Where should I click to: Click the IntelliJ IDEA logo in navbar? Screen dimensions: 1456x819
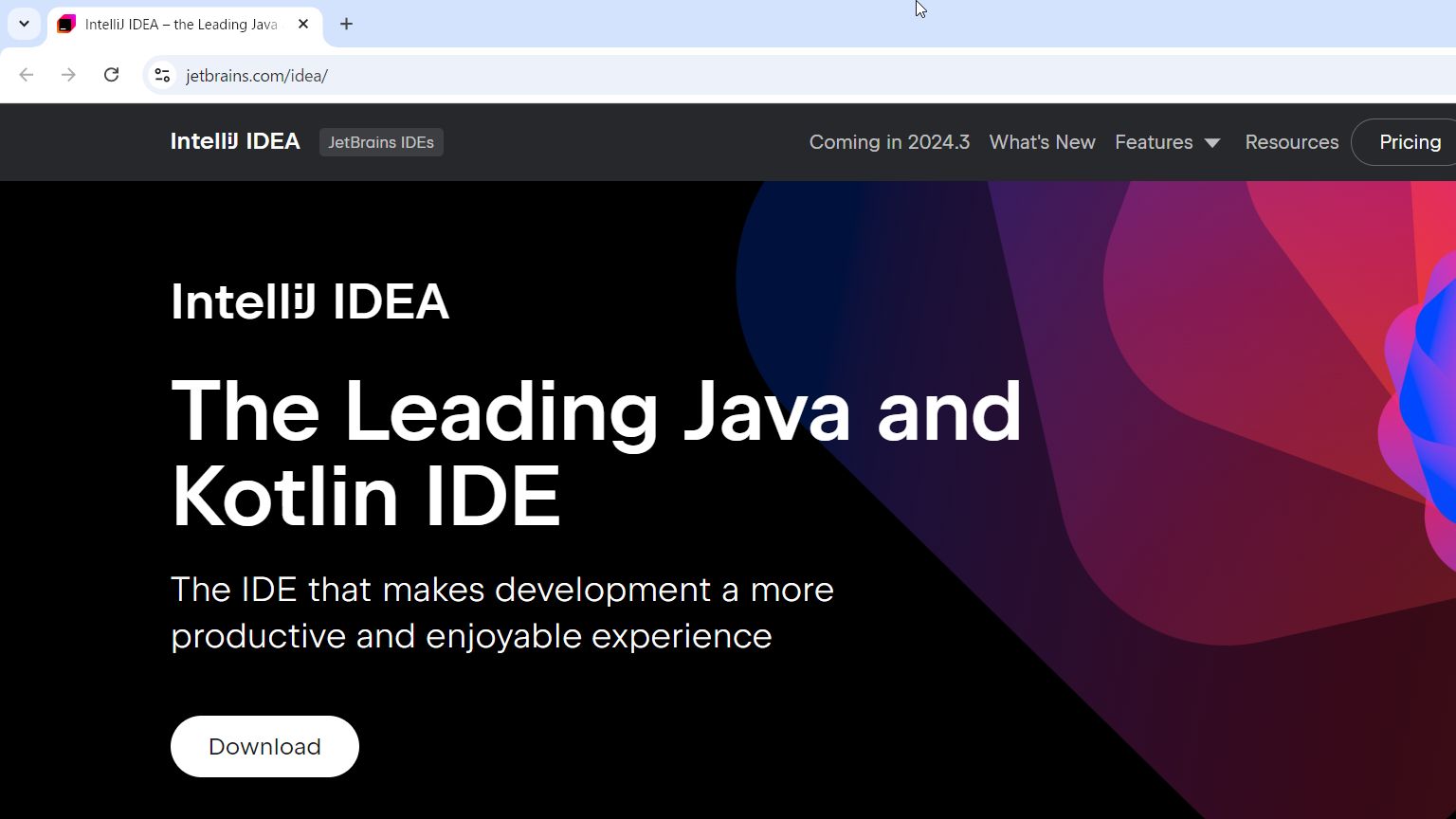point(235,141)
